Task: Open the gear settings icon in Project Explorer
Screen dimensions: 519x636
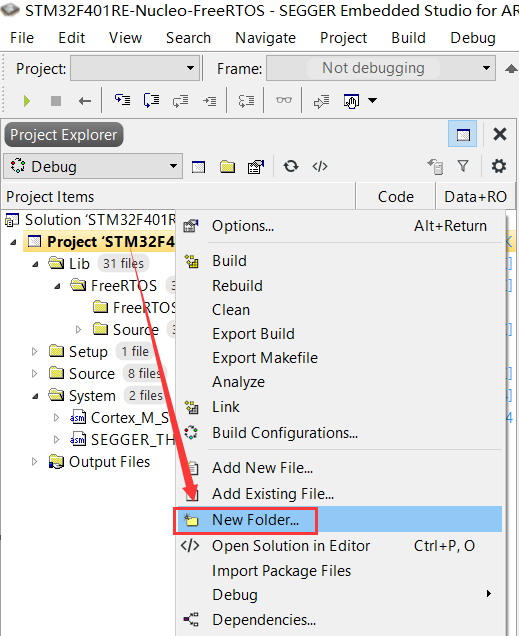Action: pyautogui.click(x=499, y=166)
